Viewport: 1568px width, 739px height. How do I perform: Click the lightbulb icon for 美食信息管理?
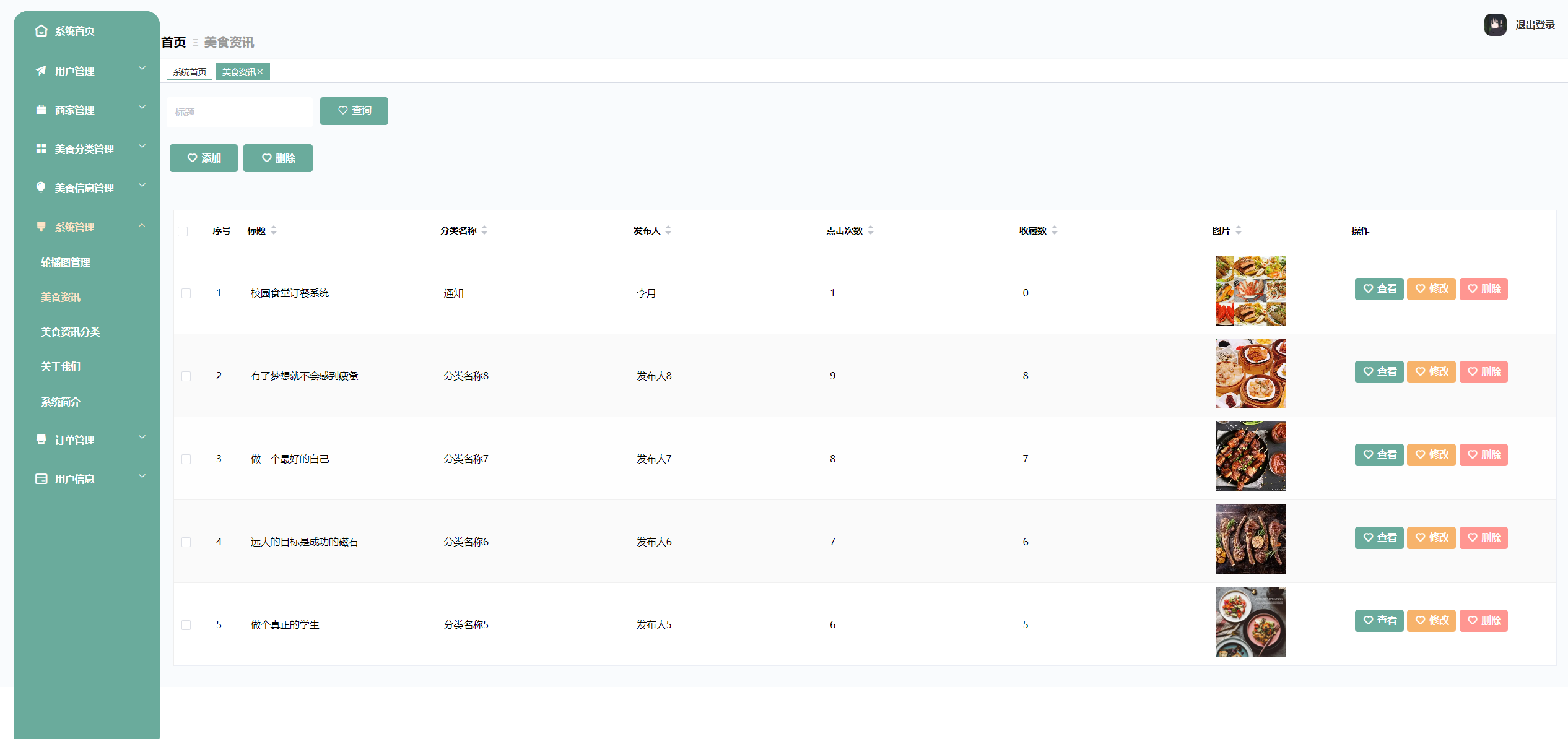pyautogui.click(x=41, y=188)
